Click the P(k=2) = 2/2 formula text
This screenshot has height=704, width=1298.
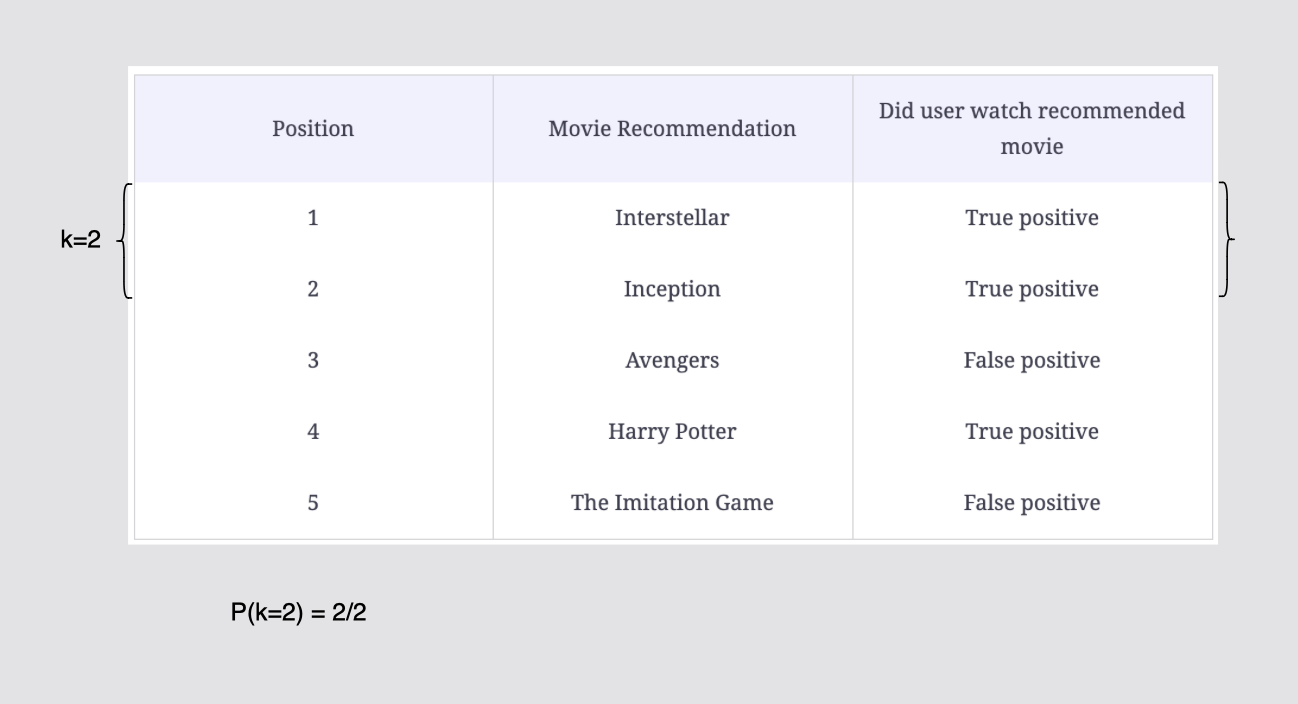tap(299, 613)
